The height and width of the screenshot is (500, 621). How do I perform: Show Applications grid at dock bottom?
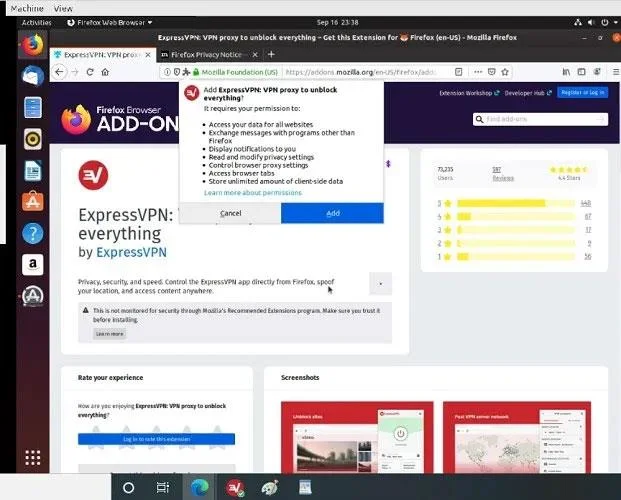coord(33,458)
